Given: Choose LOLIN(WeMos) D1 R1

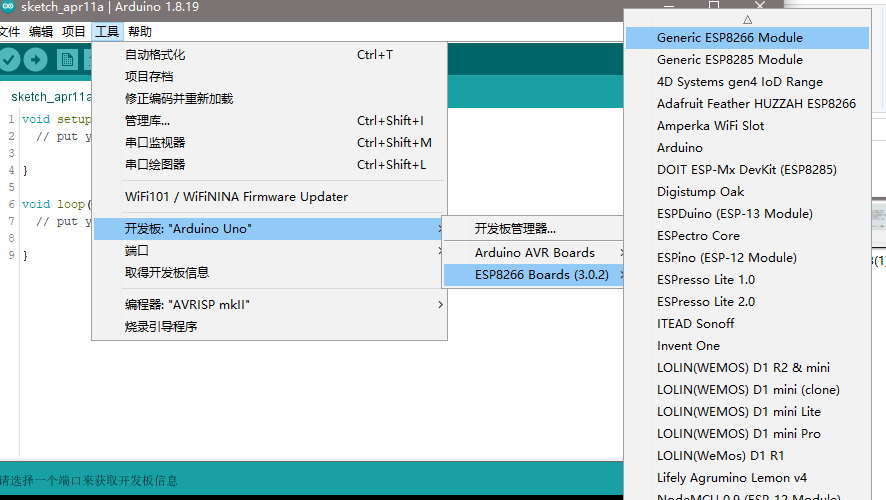Looking at the screenshot, I should pyautogui.click(x=747, y=456).
